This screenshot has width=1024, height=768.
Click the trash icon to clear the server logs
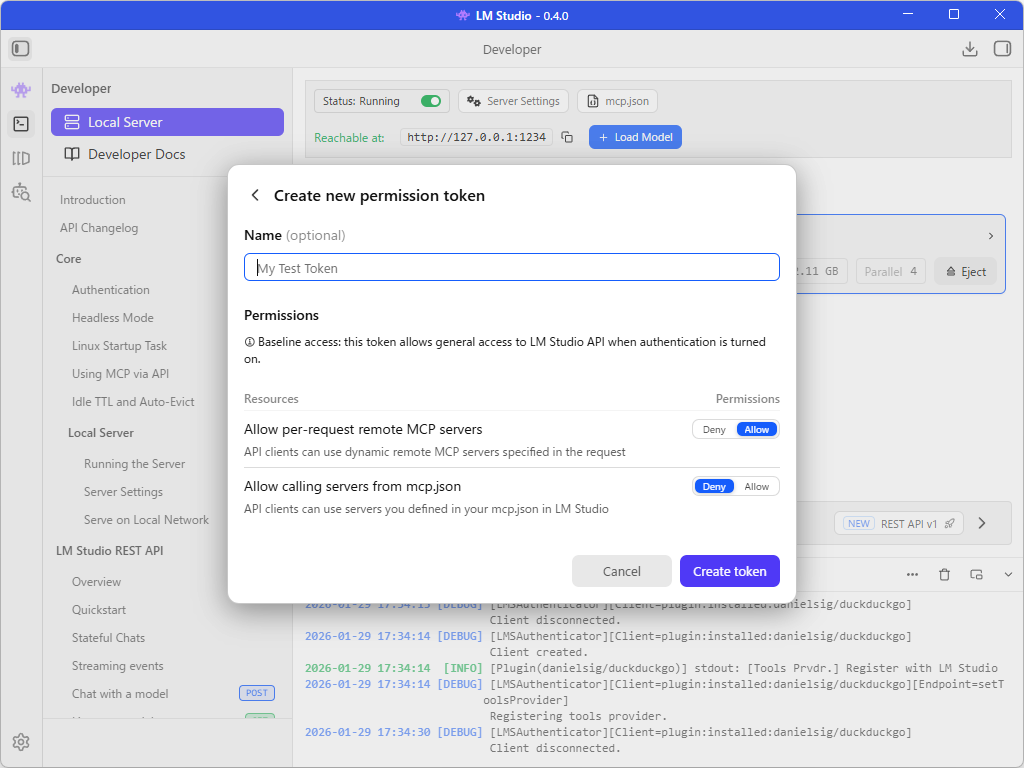point(944,575)
